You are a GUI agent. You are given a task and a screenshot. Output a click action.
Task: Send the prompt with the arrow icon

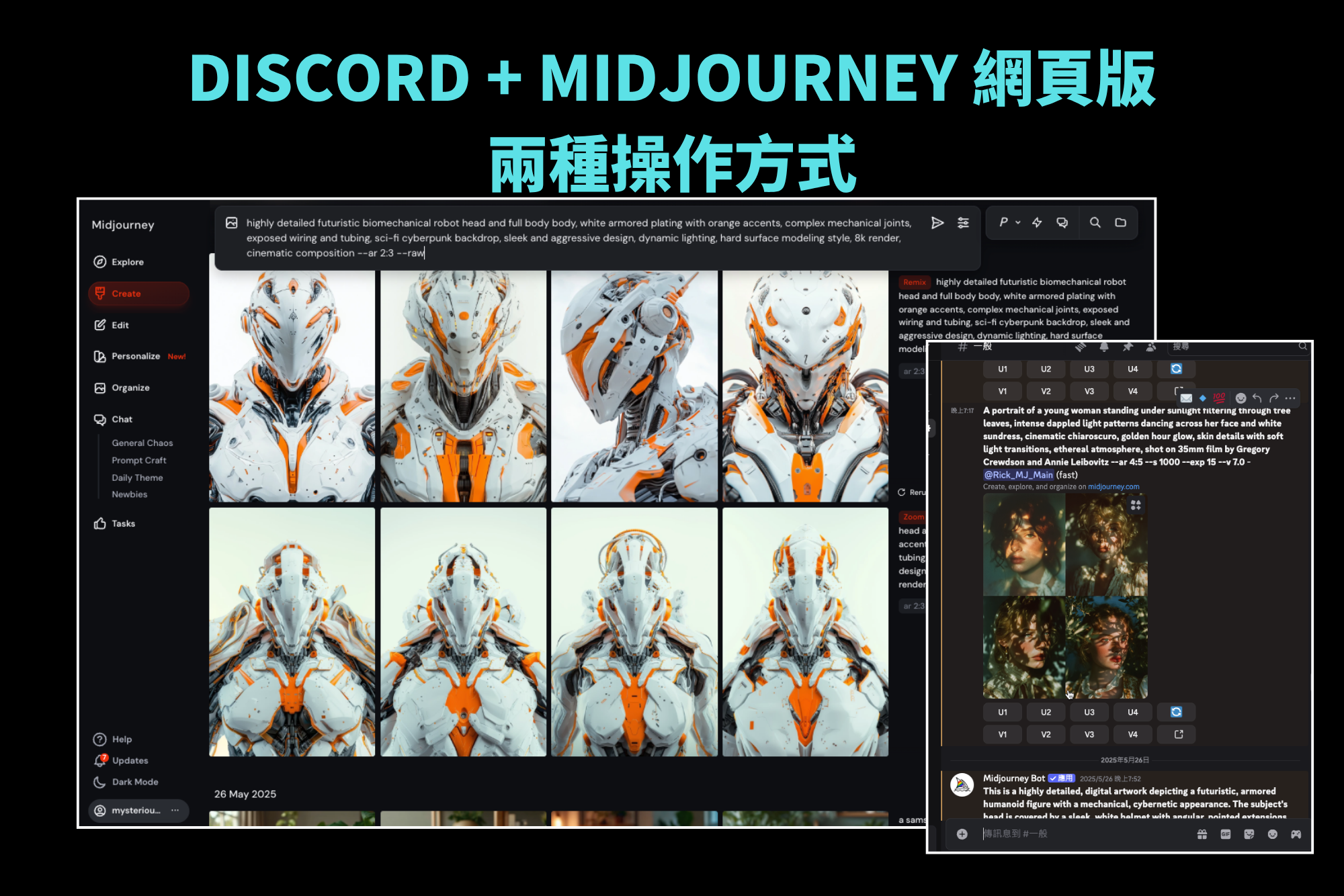click(937, 223)
